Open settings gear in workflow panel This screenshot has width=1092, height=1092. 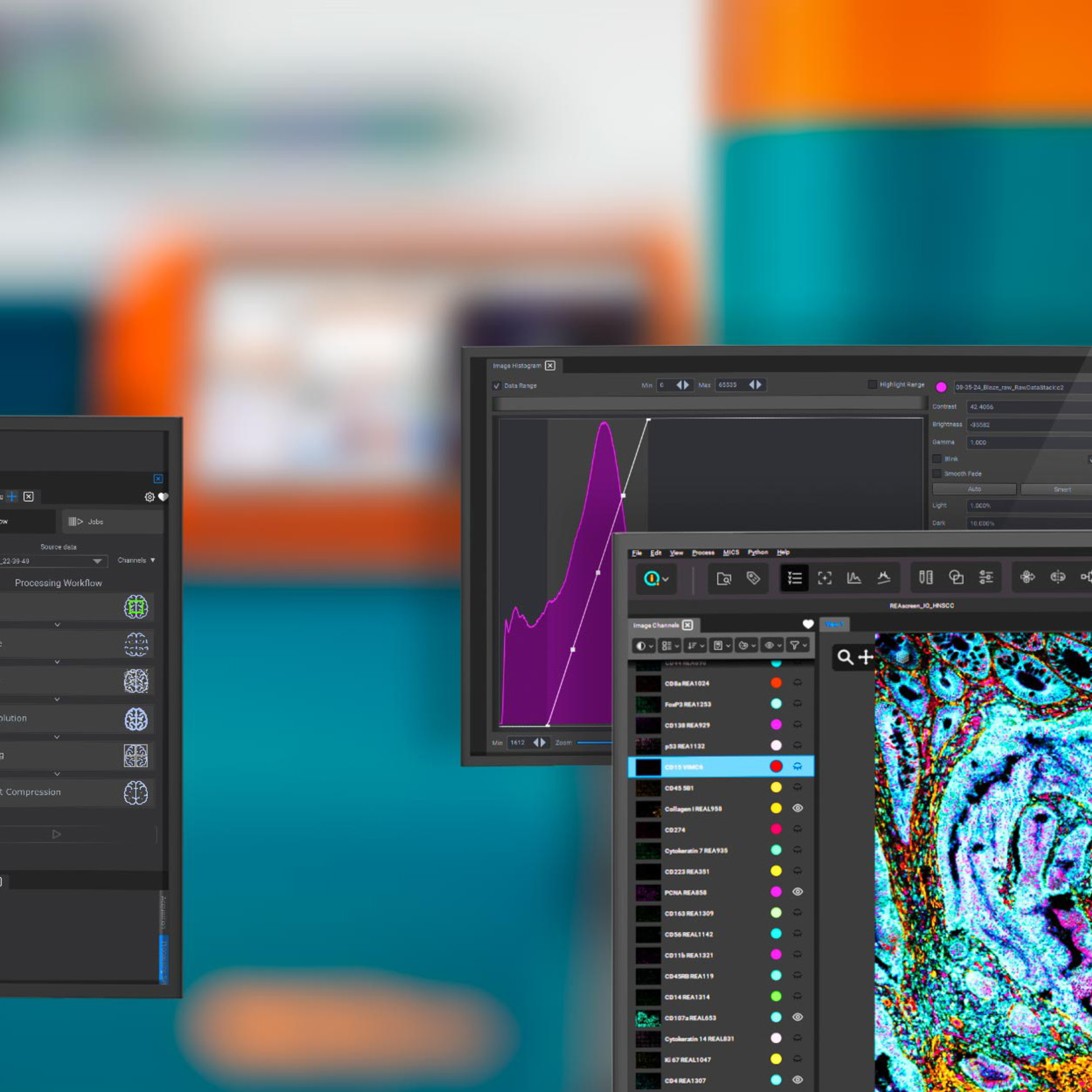[x=150, y=497]
